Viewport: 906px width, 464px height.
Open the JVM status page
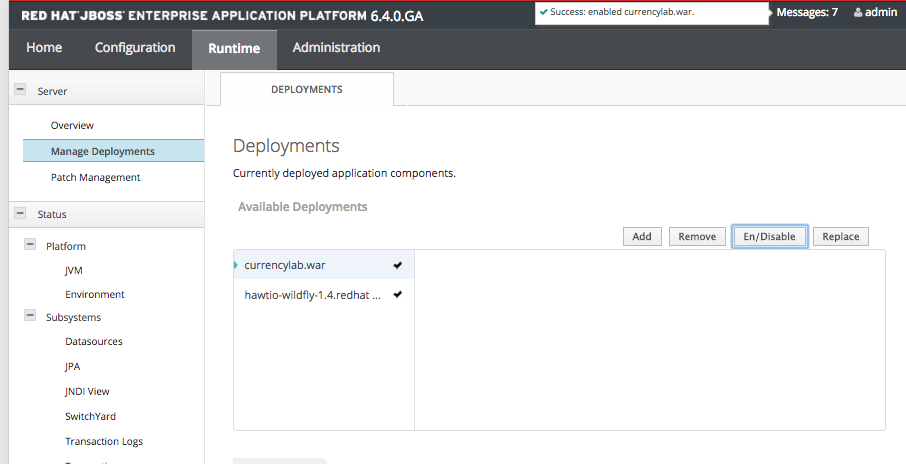(x=74, y=270)
